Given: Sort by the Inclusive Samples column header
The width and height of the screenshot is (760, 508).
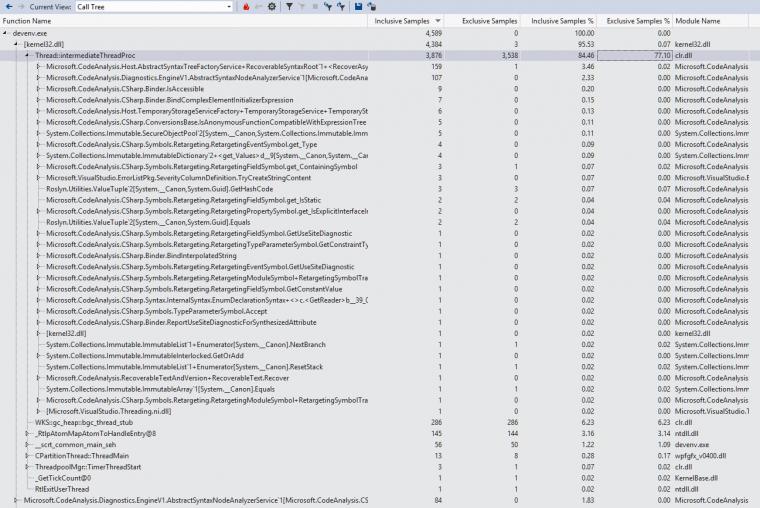Looking at the screenshot, I should (406, 21).
